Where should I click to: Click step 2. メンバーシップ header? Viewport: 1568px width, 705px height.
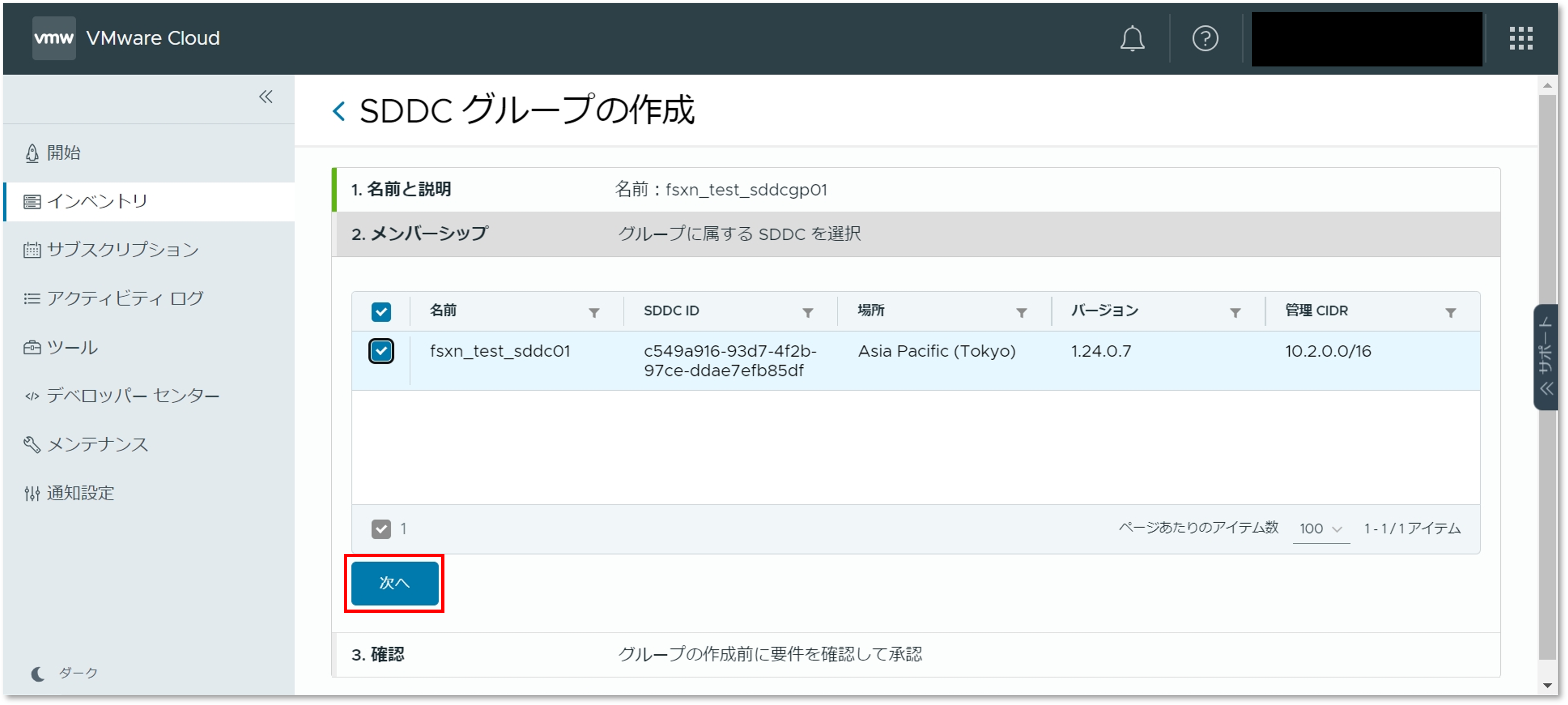[x=915, y=234]
